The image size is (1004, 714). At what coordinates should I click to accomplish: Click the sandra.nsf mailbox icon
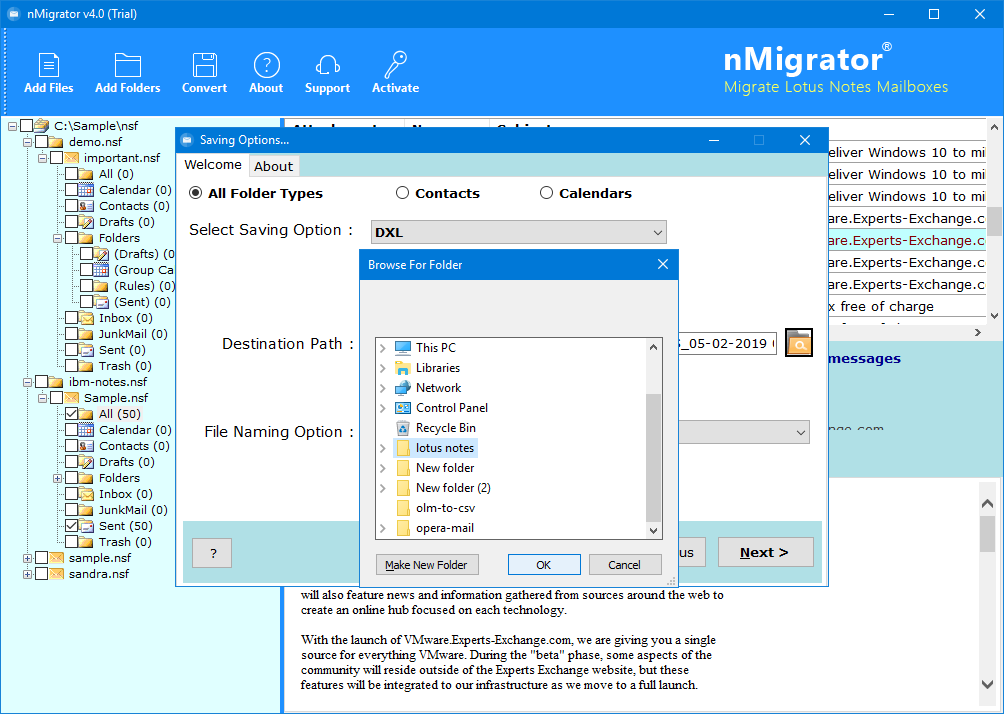[x=56, y=574]
